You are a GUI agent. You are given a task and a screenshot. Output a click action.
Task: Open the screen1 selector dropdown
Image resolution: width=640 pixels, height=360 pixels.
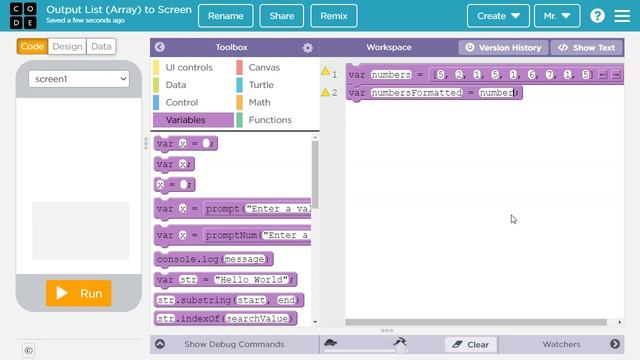pos(79,79)
